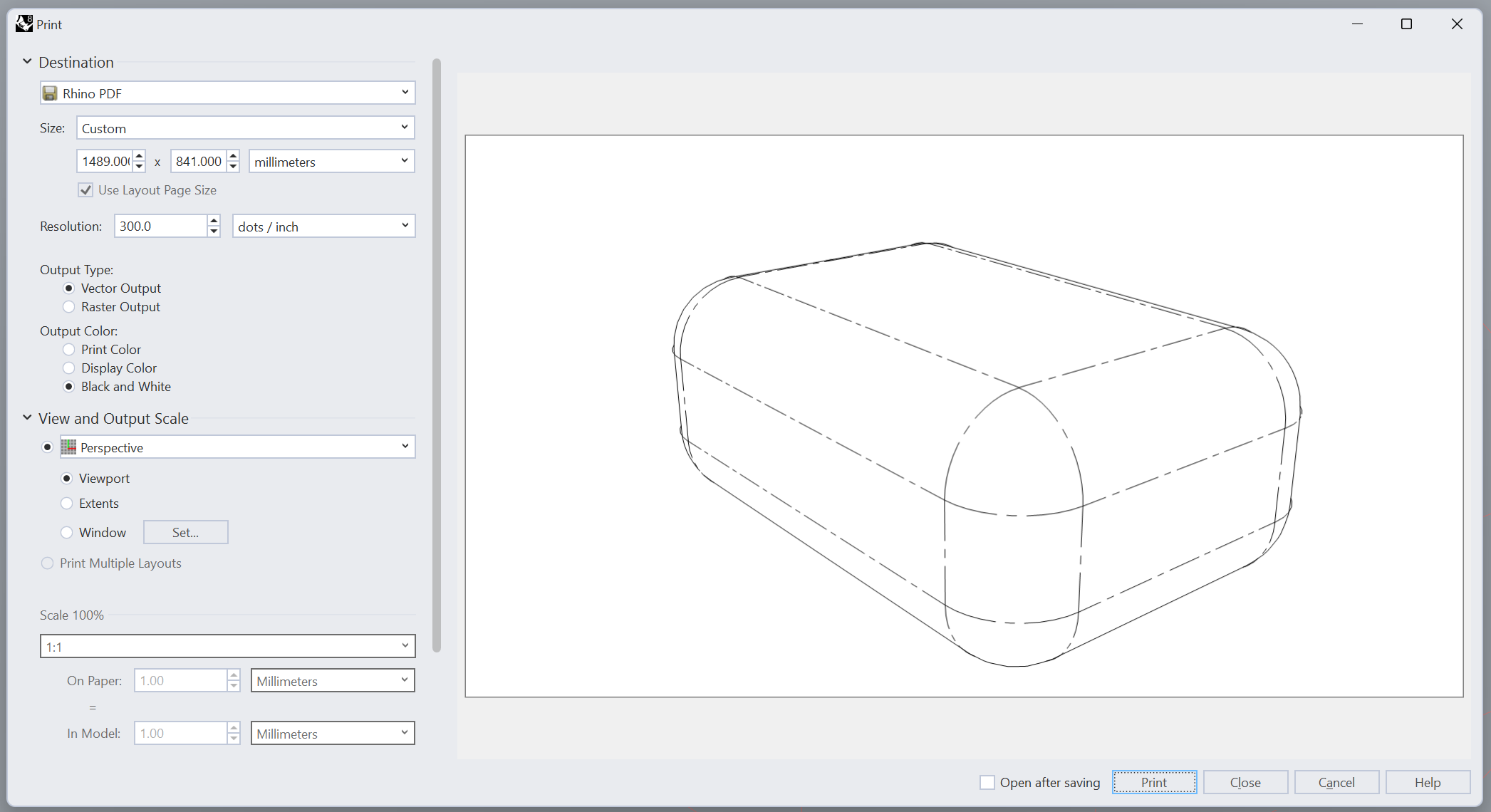The width and height of the screenshot is (1491, 812).
Task: Click the Help button
Action: tap(1427, 783)
